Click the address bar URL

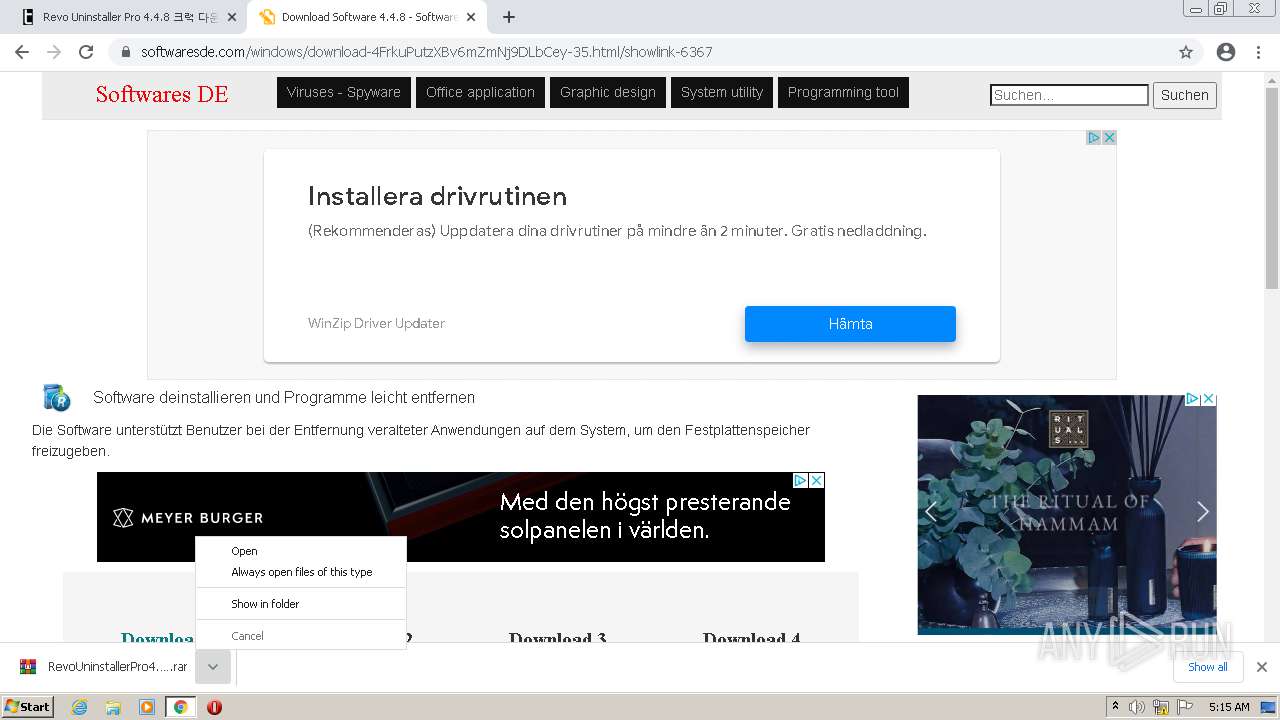click(x=427, y=52)
